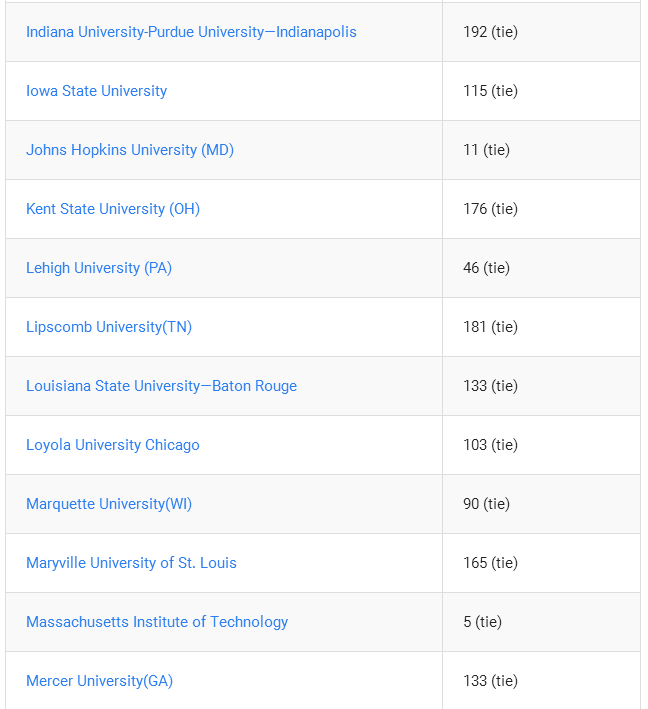Open the Marquette University(WI) link
This screenshot has width=648, height=709.
tap(109, 504)
